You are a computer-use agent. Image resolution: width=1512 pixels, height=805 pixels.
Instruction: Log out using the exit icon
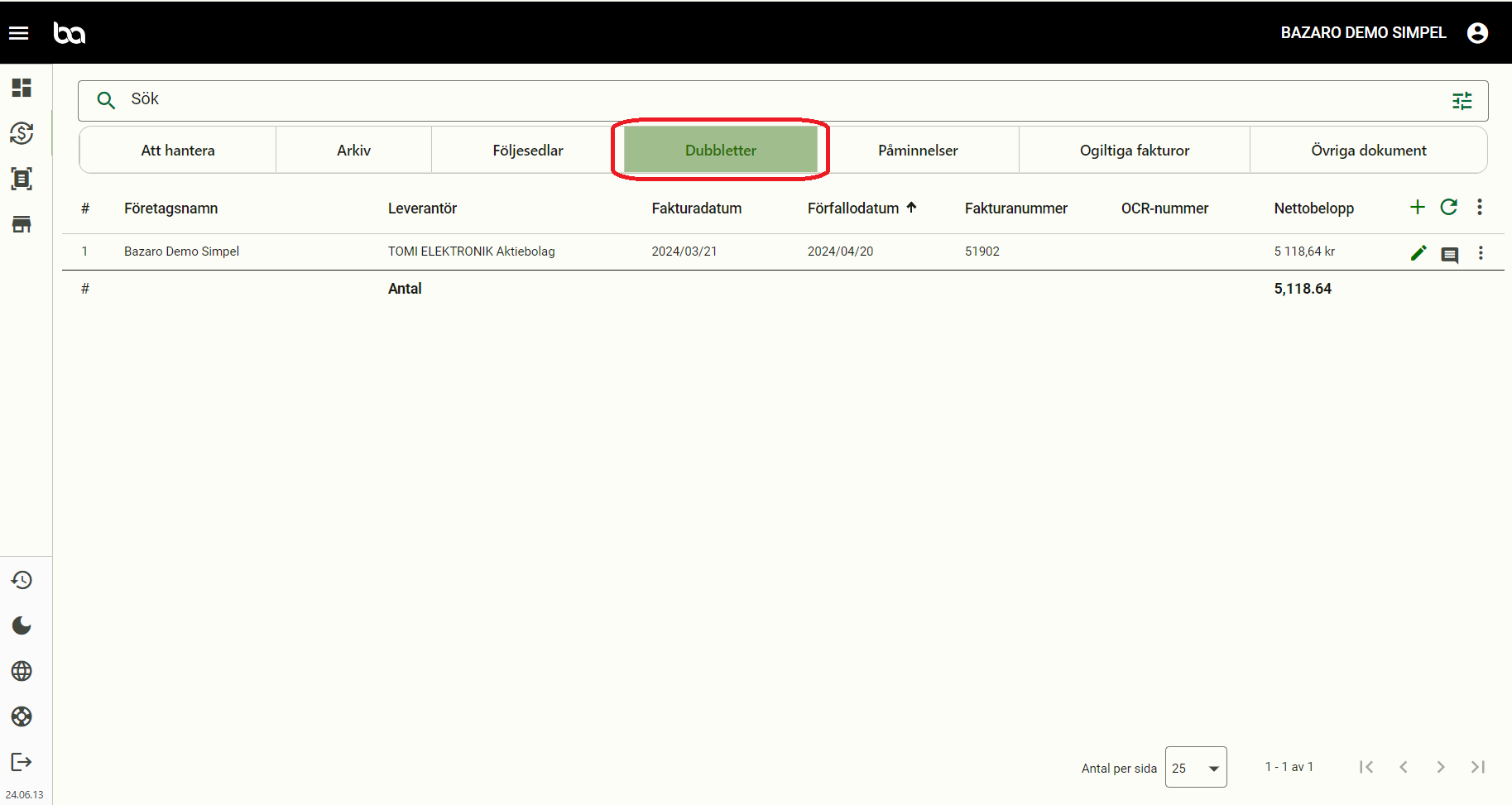pyautogui.click(x=22, y=762)
